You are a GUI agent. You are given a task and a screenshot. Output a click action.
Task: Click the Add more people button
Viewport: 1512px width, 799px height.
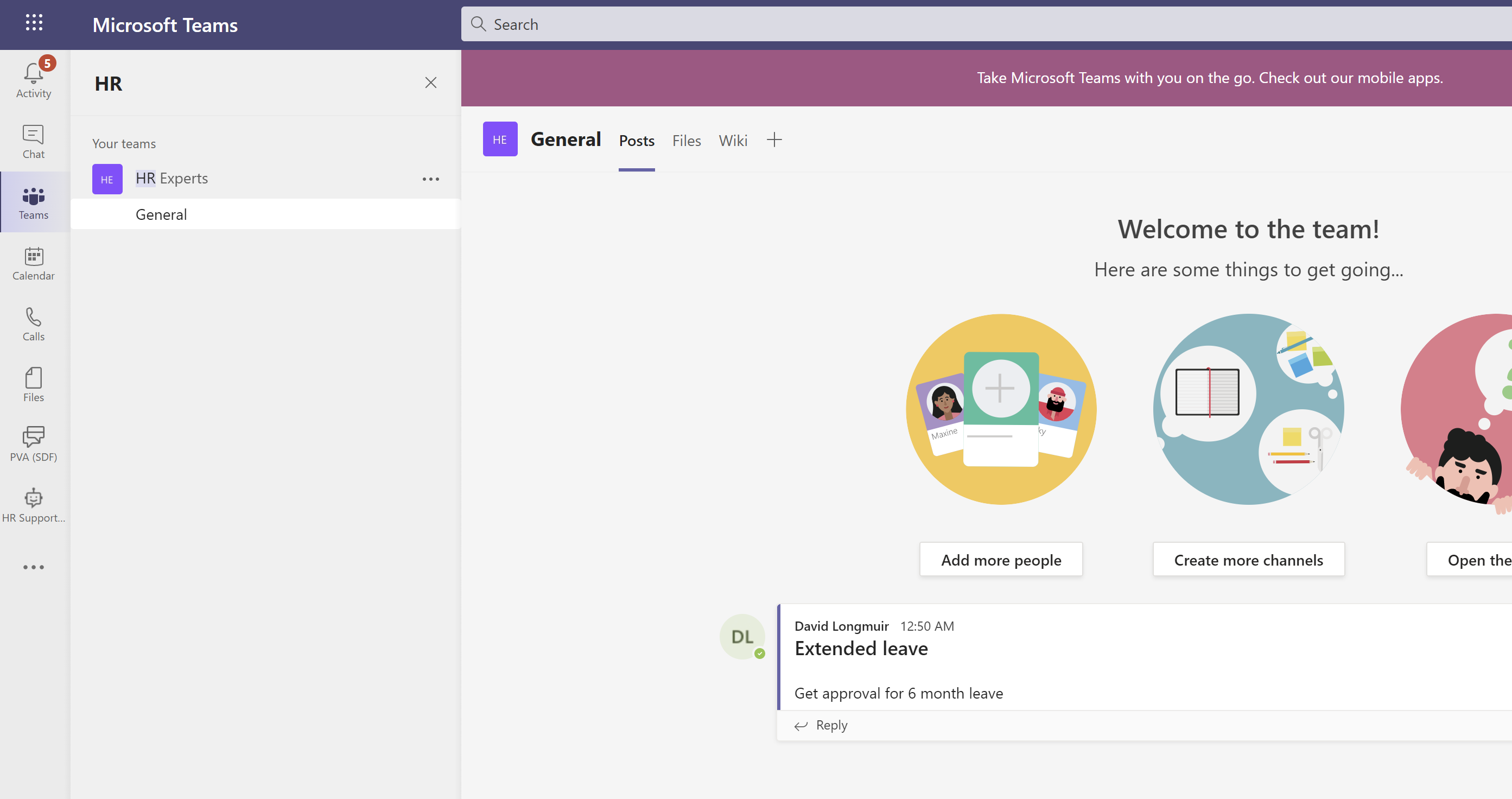pos(1001,560)
